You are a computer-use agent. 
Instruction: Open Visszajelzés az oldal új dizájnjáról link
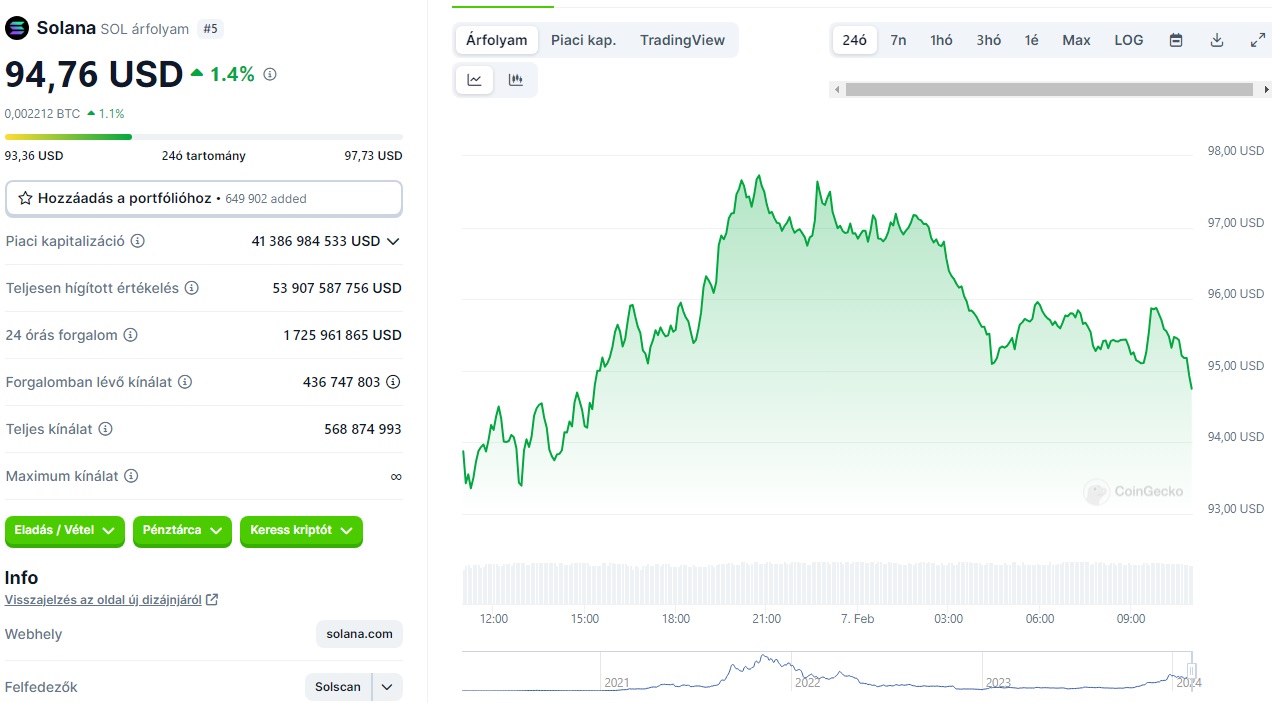(x=111, y=600)
